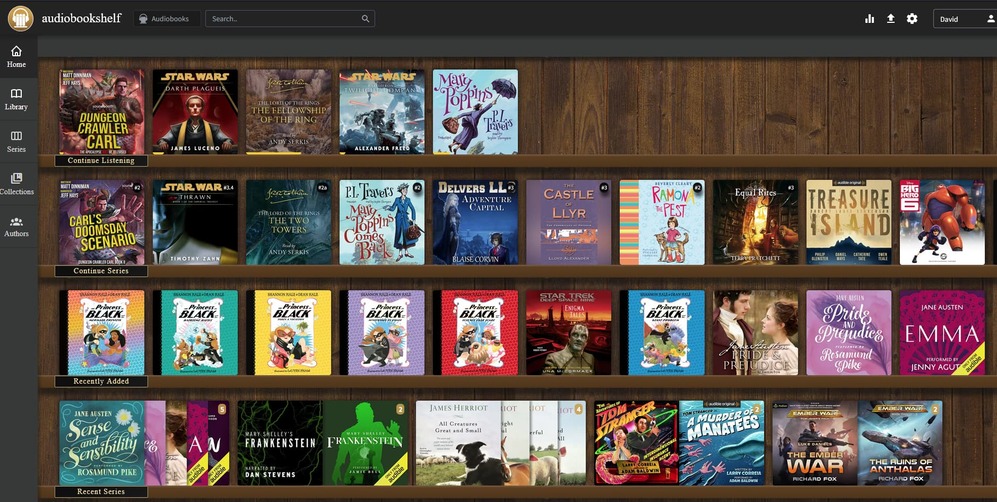Open Carl's Doomsday Scenario cover

pyautogui.click(x=102, y=222)
